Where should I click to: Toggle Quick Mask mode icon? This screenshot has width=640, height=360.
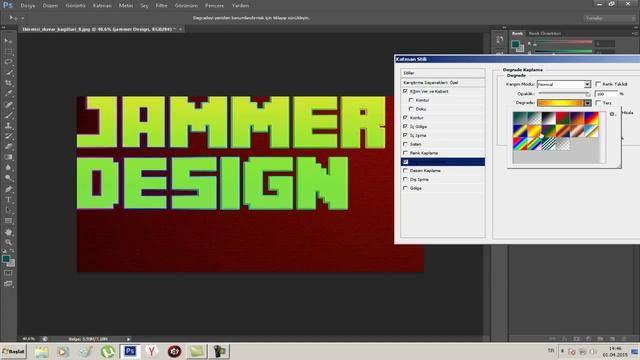click(x=8, y=273)
